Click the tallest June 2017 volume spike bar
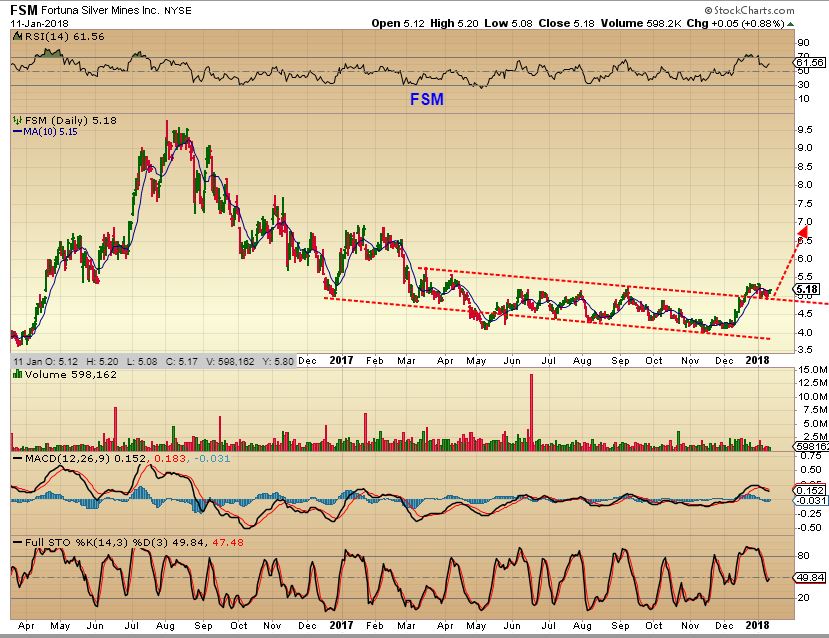 click(531, 412)
